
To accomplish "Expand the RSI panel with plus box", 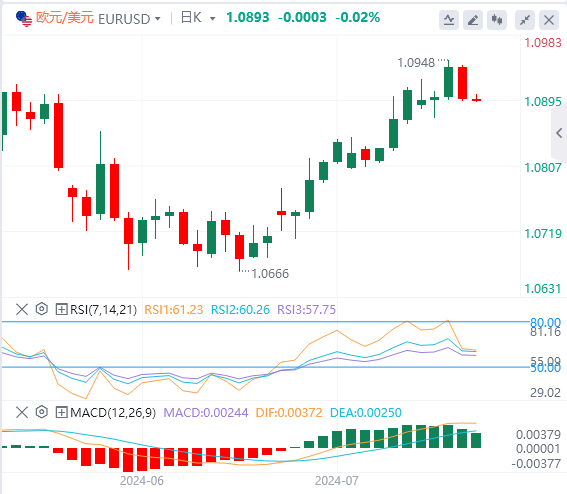I will pyautogui.click(x=61, y=310).
